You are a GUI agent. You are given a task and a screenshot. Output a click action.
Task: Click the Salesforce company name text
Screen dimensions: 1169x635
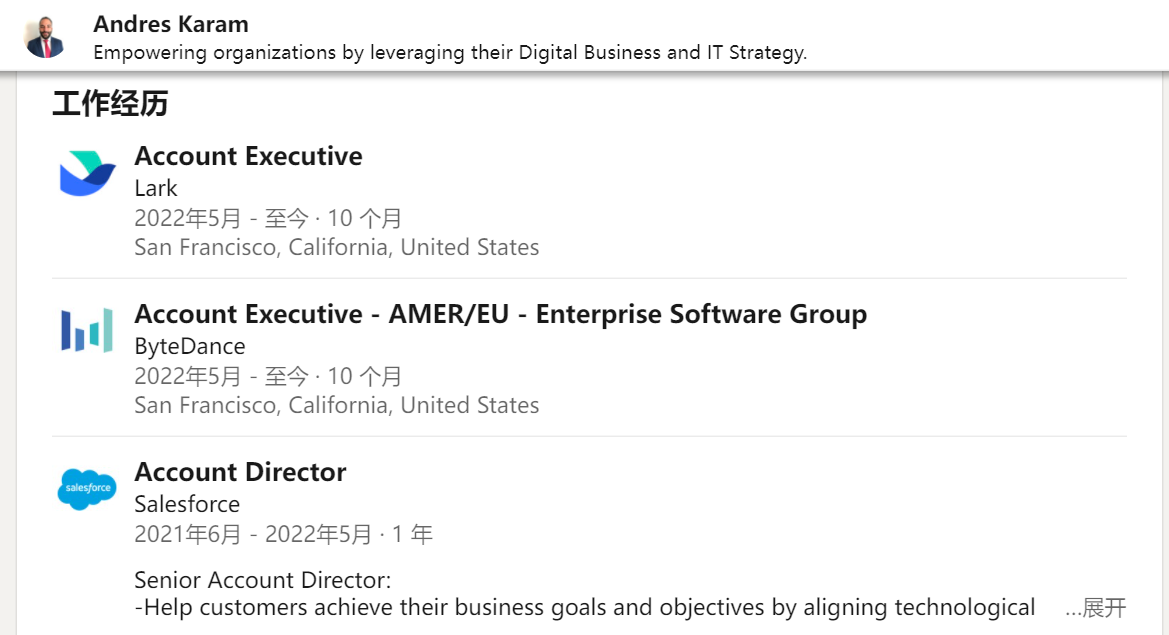187,504
